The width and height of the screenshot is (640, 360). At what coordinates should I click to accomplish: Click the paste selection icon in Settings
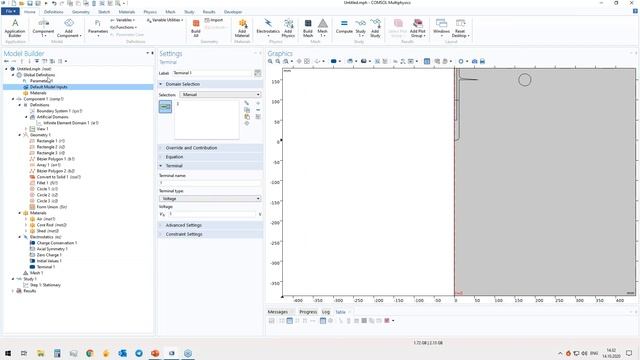pos(247,117)
